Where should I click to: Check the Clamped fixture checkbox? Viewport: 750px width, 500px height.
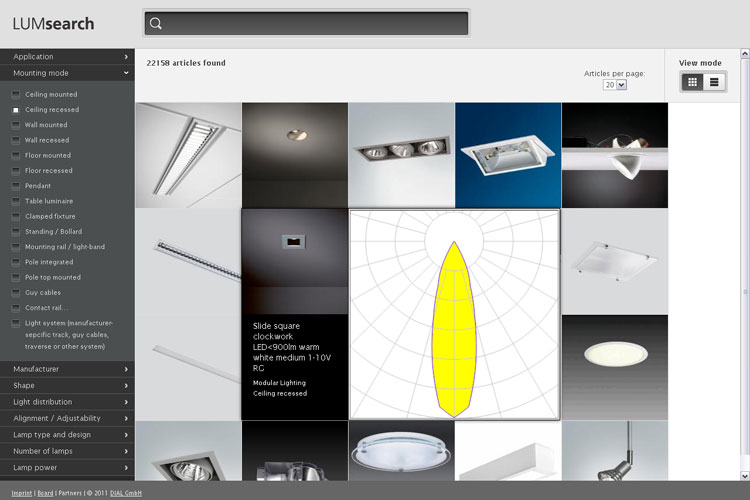point(16,216)
